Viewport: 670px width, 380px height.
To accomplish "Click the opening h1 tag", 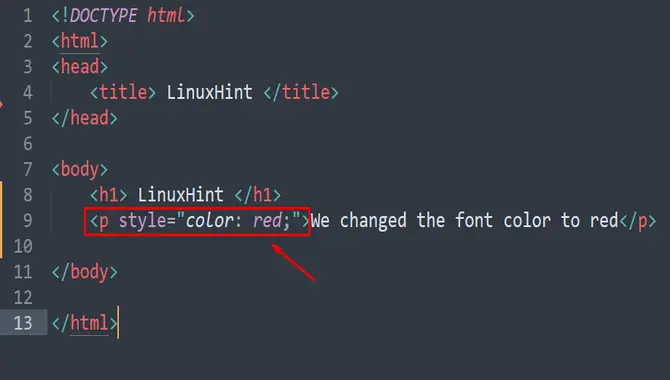I will (109, 195).
